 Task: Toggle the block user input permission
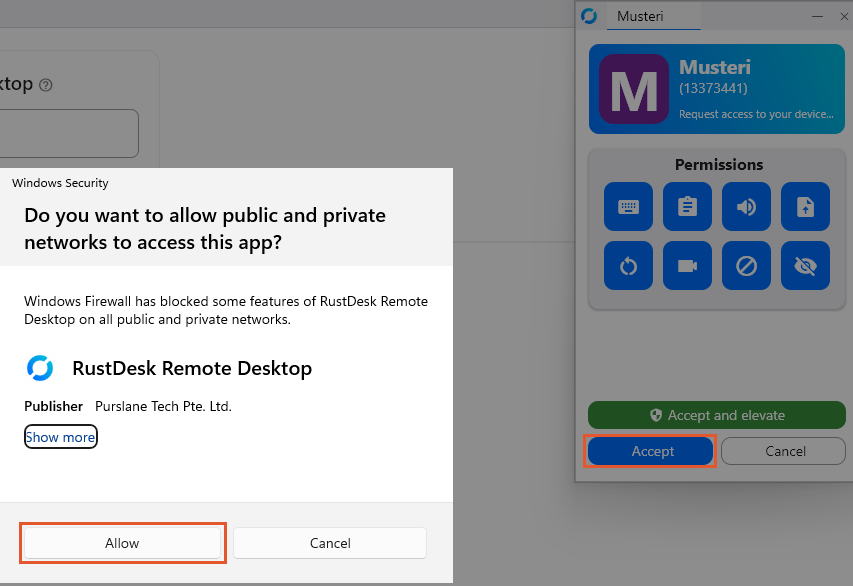(x=746, y=266)
